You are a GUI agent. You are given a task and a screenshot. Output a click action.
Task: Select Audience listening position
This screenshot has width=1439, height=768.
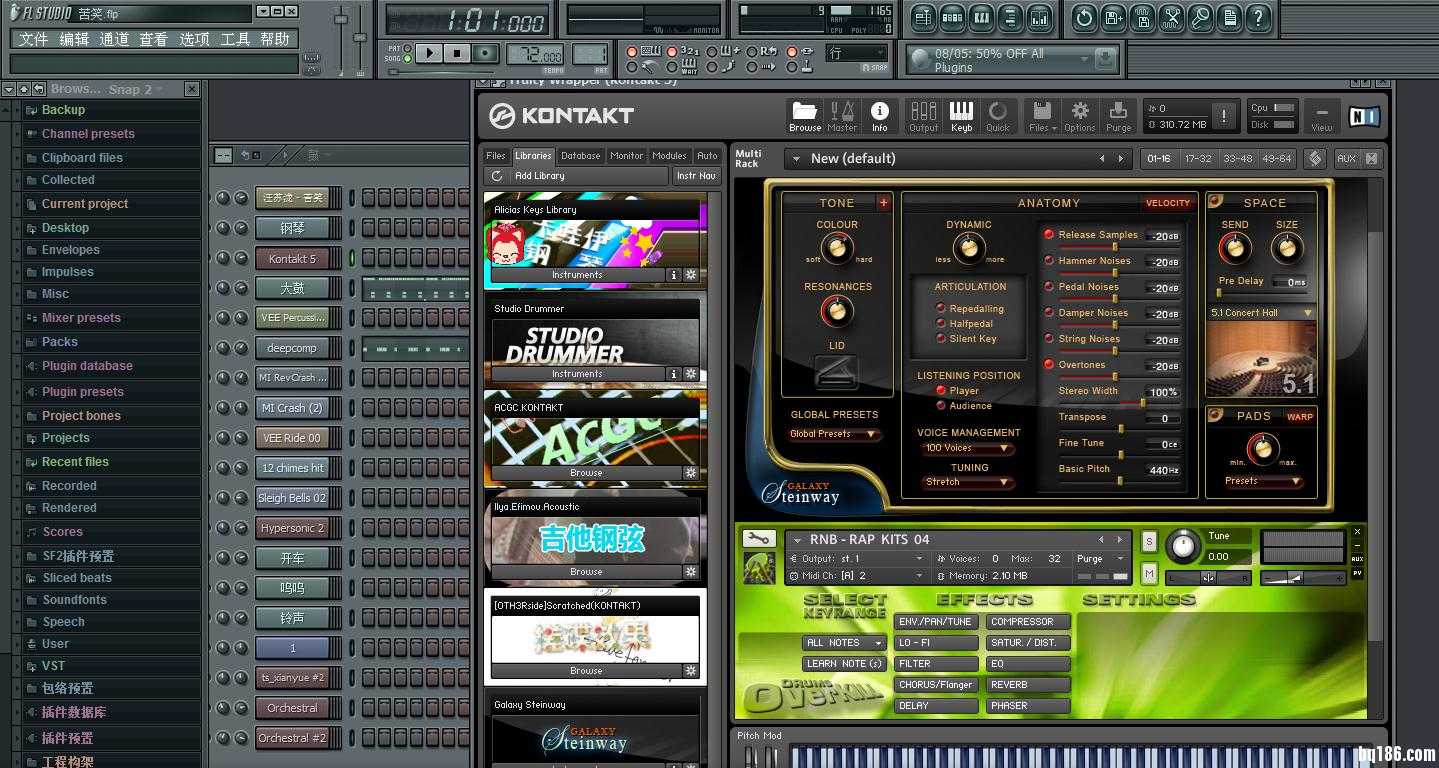tap(941, 406)
